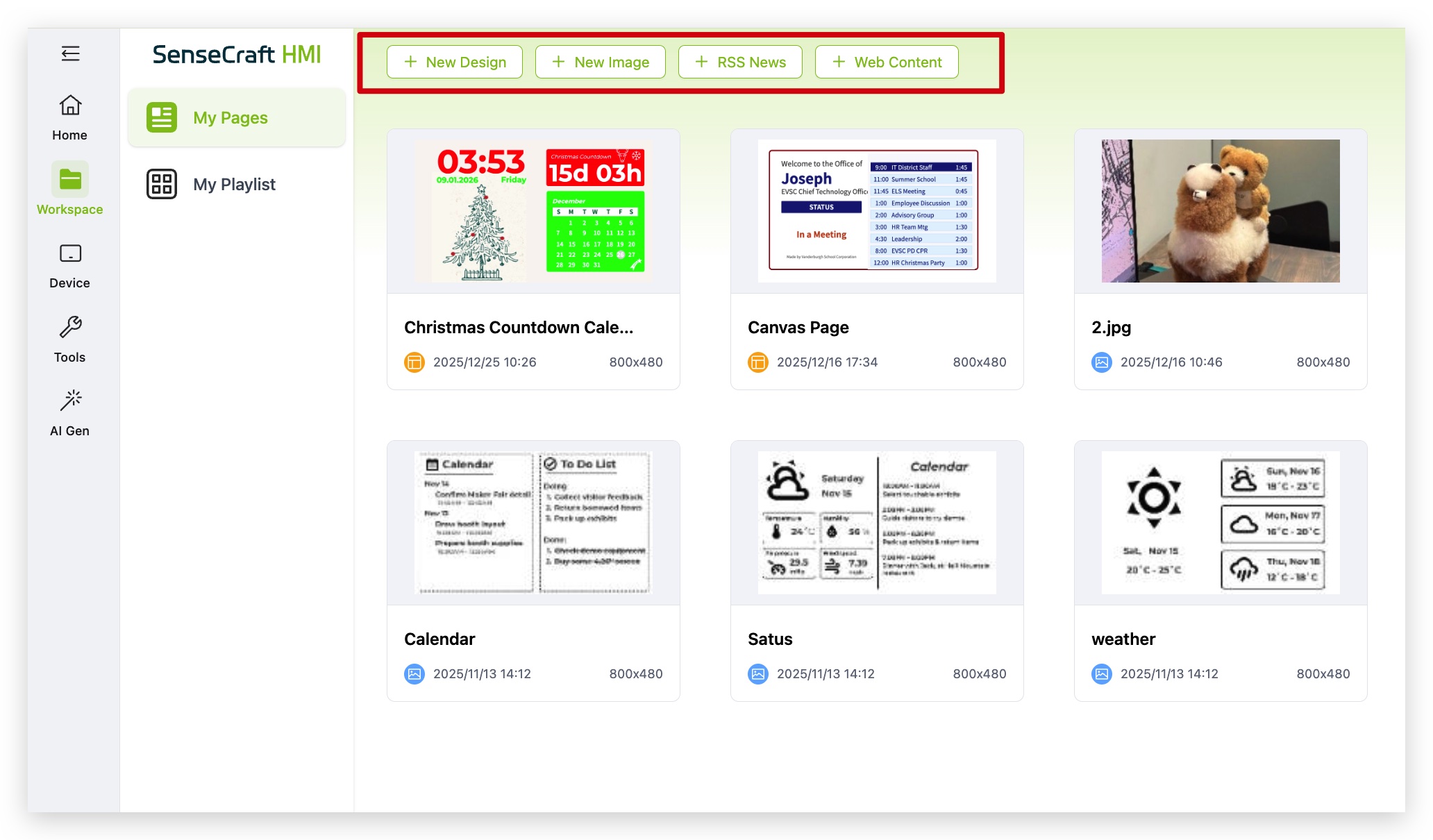Viewport: 1433px width, 840px height.
Task: Open the Satus page preview
Action: click(876, 523)
